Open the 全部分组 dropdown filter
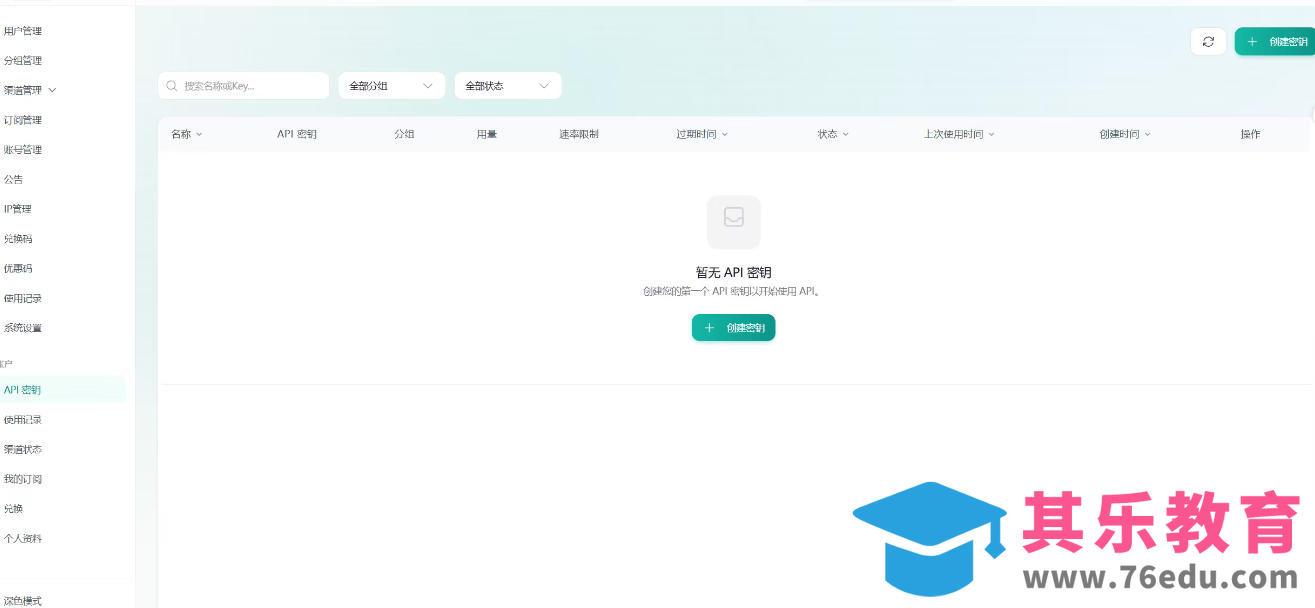Viewport: 1315px width, 608px height. (x=391, y=85)
